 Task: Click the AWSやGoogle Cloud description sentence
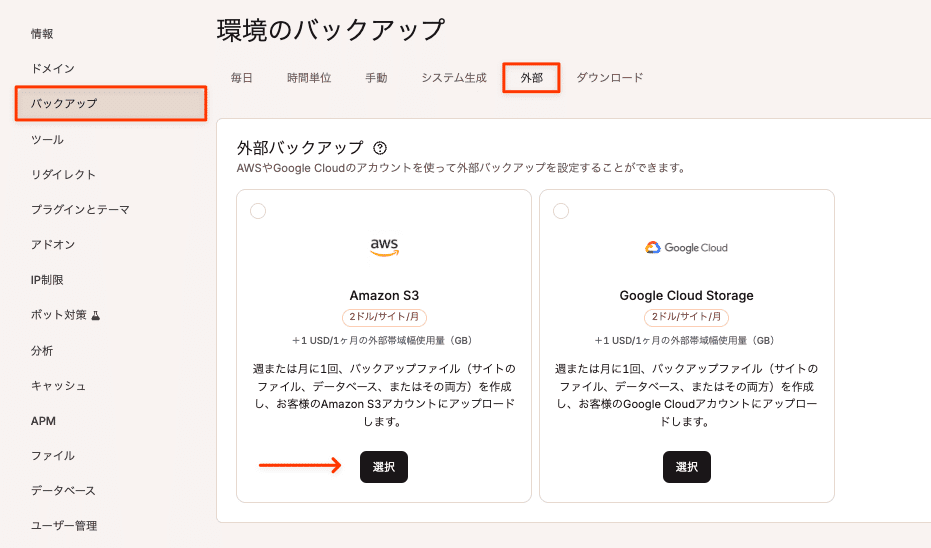pos(461,168)
